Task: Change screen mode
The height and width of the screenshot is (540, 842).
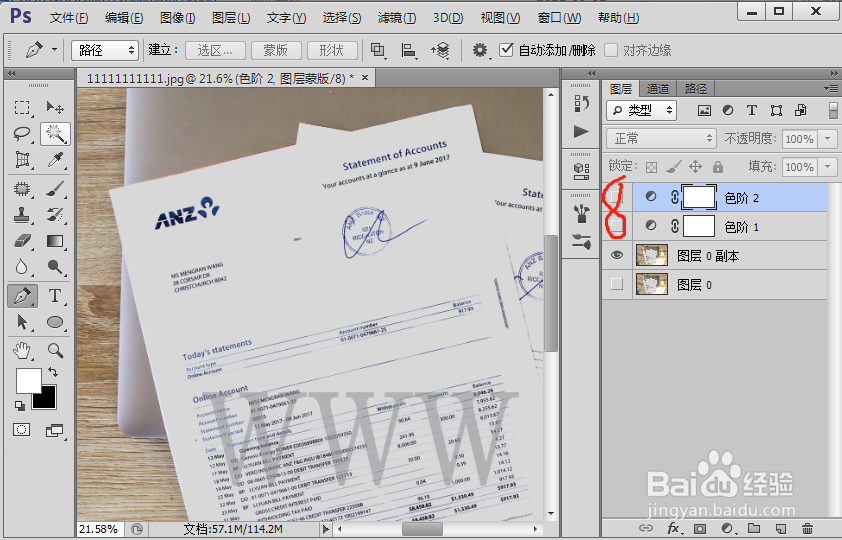Action: click(x=54, y=430)
